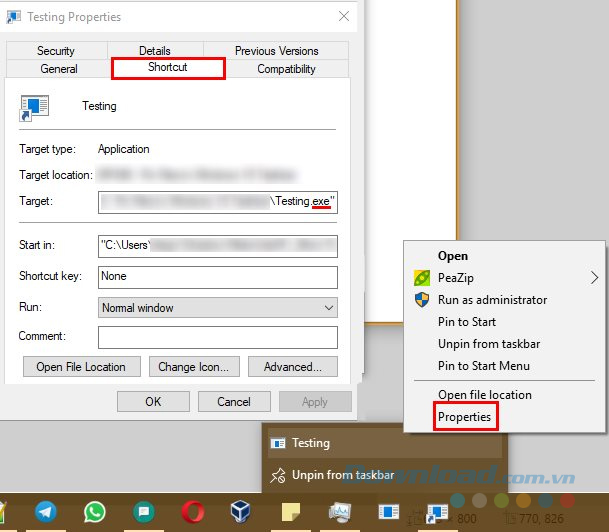Click the Testing shortcut icon on taskbar
The height and width of the screenshot is (532, 609).
[x=437, y=513]
